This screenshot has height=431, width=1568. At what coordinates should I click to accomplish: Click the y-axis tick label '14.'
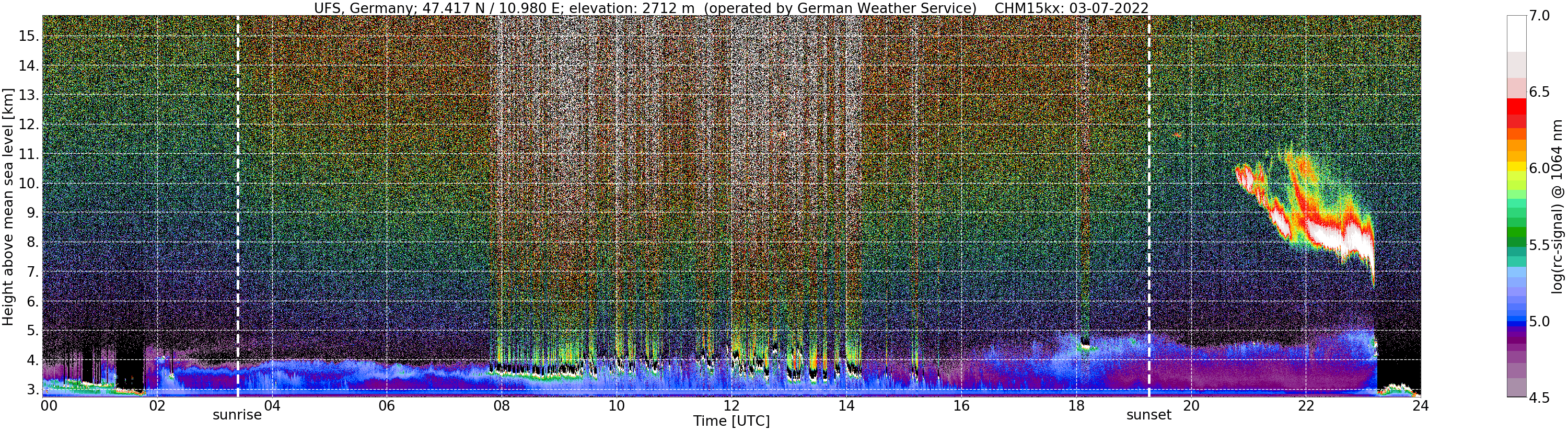pyautogui.click(x=29, y=66)
